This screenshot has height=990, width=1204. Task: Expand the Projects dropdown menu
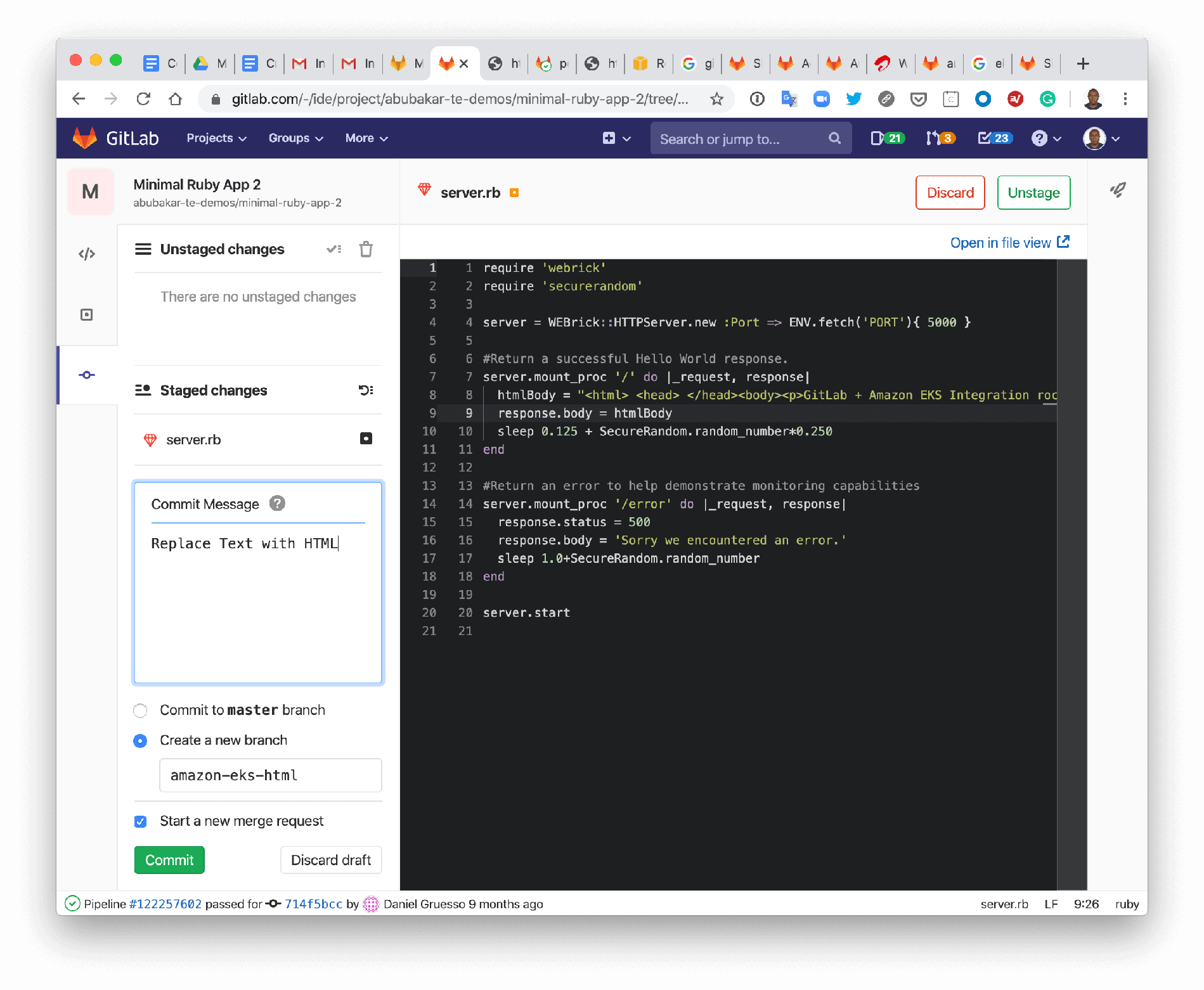pos(216,138)
